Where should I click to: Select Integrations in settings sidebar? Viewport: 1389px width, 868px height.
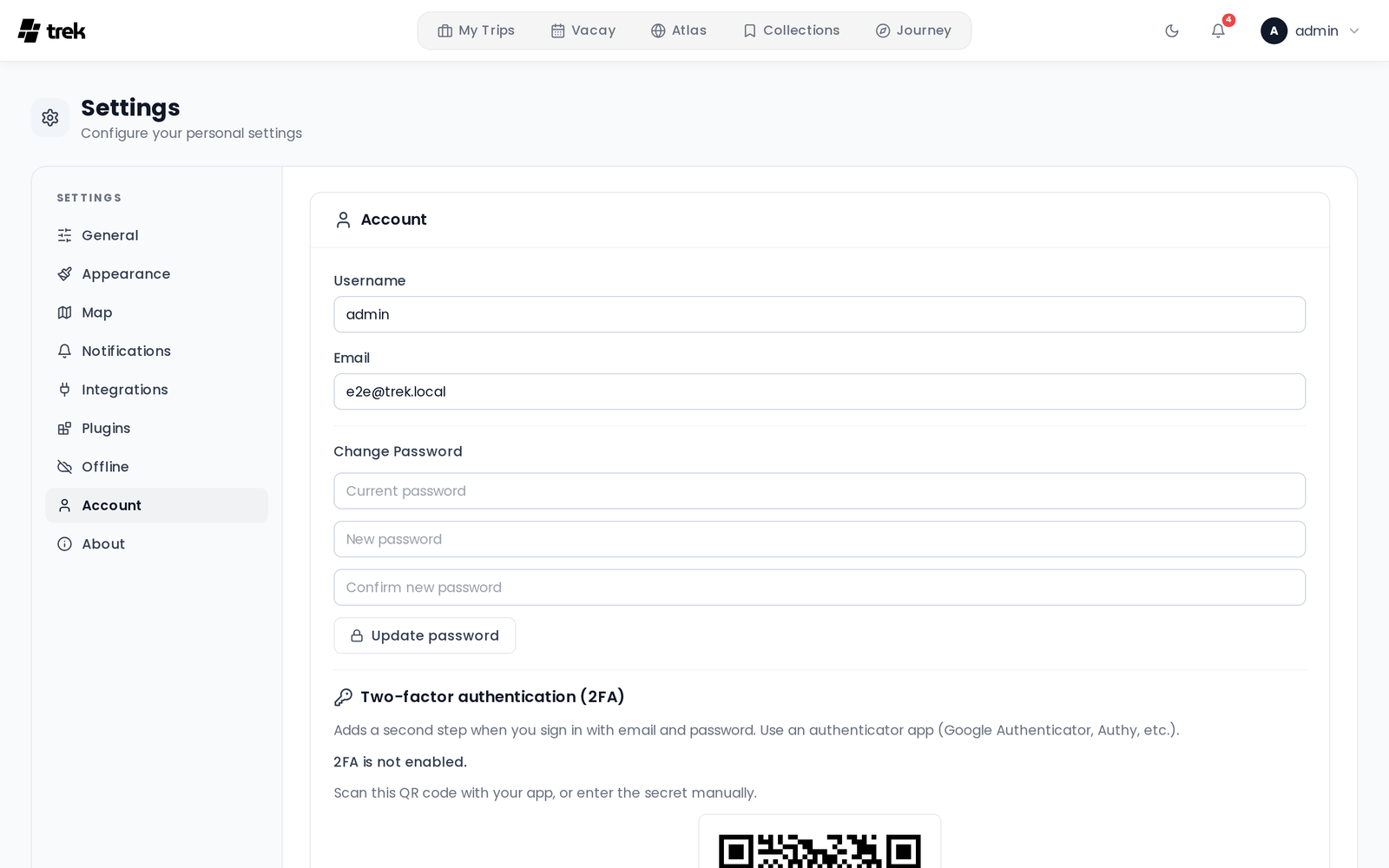(x=156, y=390)
